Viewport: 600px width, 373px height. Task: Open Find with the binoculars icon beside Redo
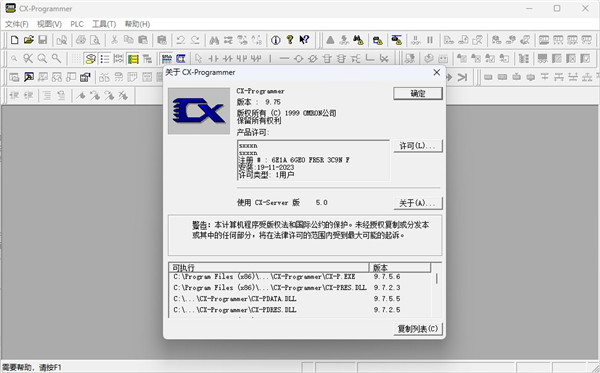click(214, 40)
